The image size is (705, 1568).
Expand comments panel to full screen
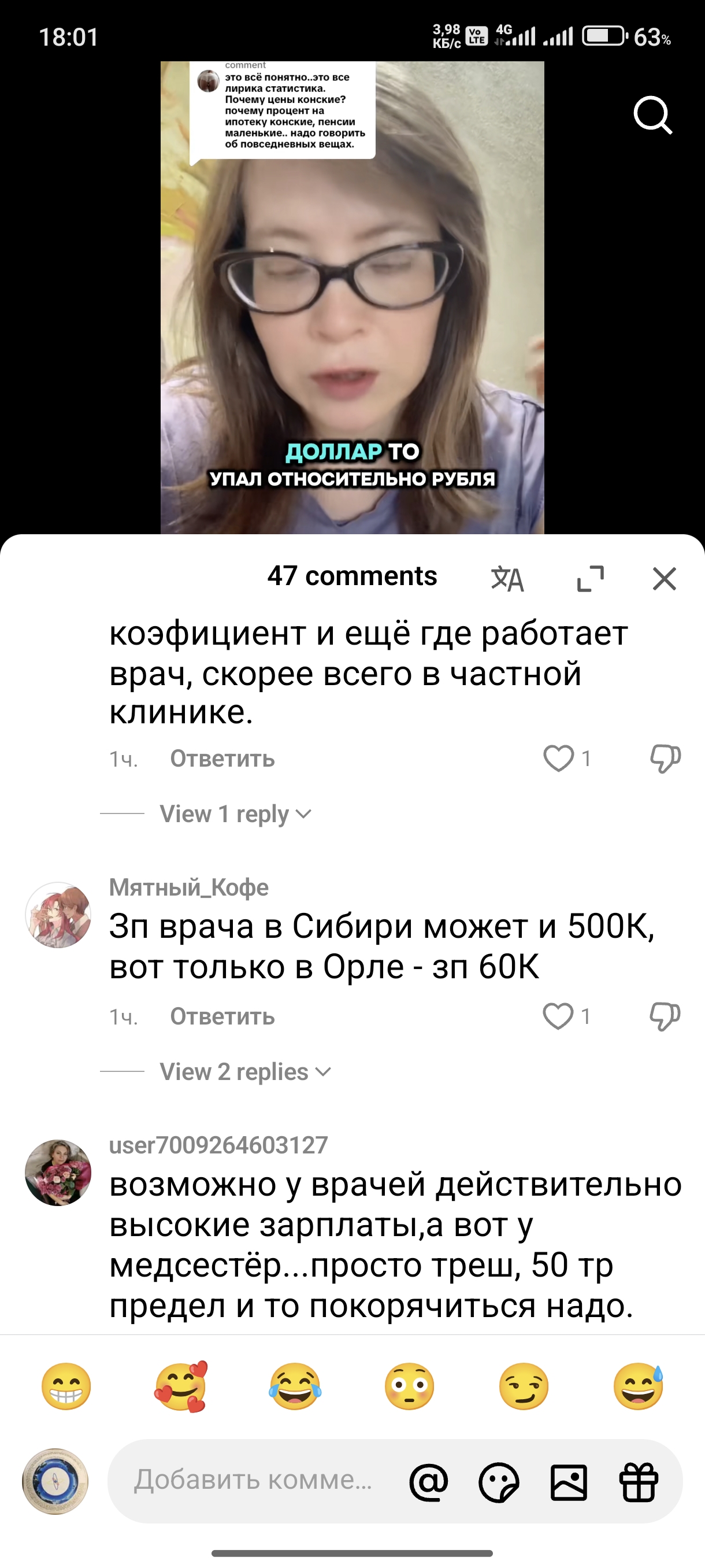coord(591,578)
